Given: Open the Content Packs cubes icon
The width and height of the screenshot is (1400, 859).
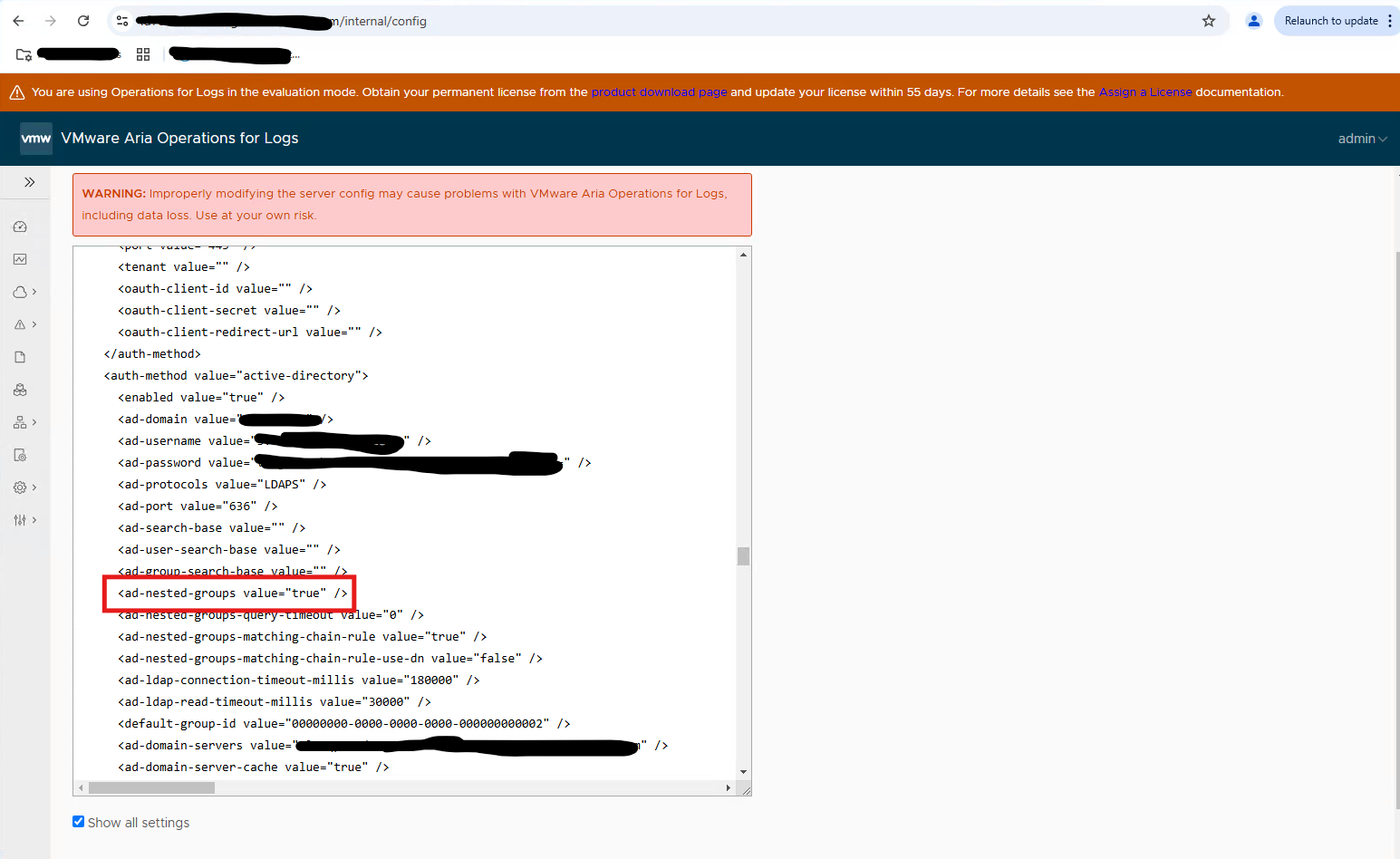Looking at the screenshot, I should pos(20,390).
